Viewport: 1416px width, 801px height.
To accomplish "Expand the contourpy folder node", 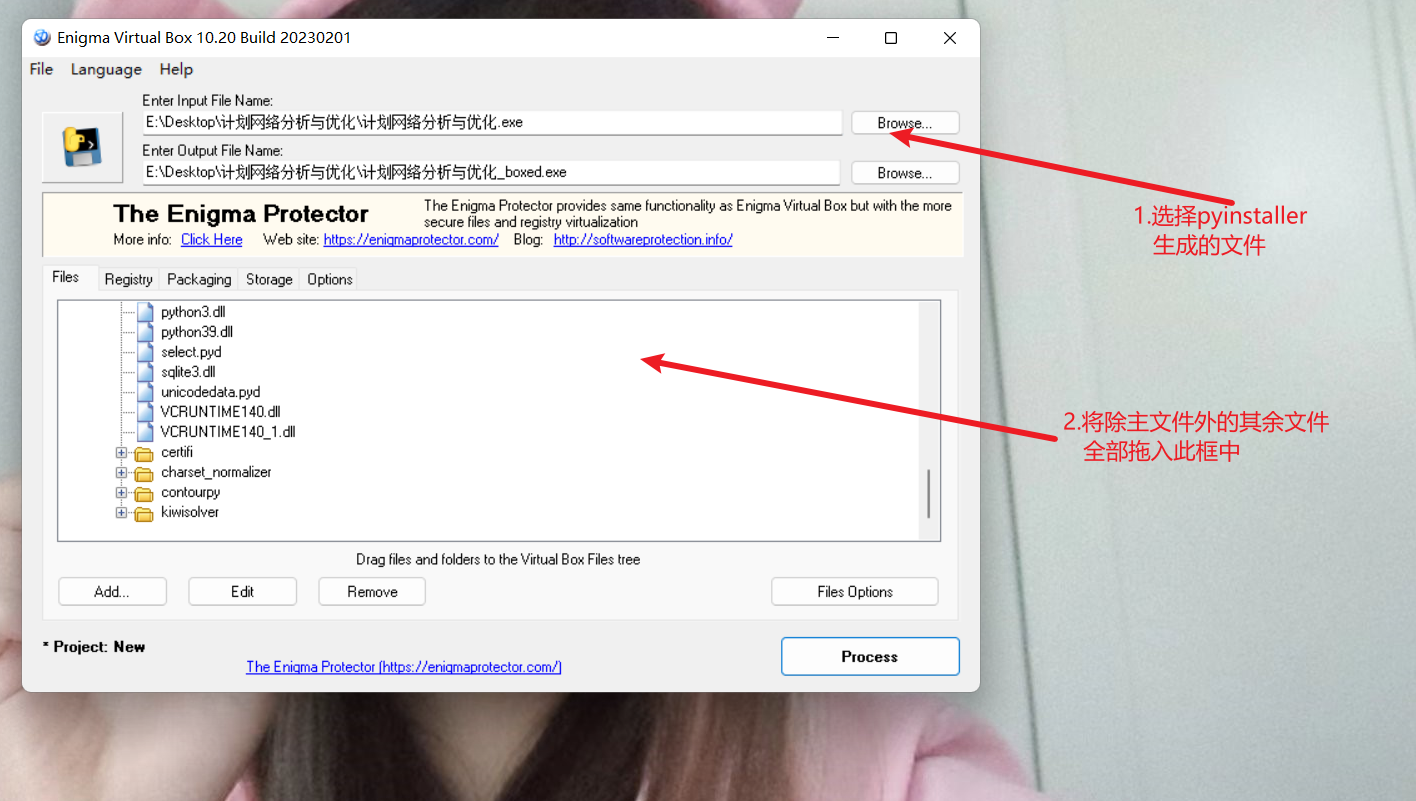I will click(121, 492).
